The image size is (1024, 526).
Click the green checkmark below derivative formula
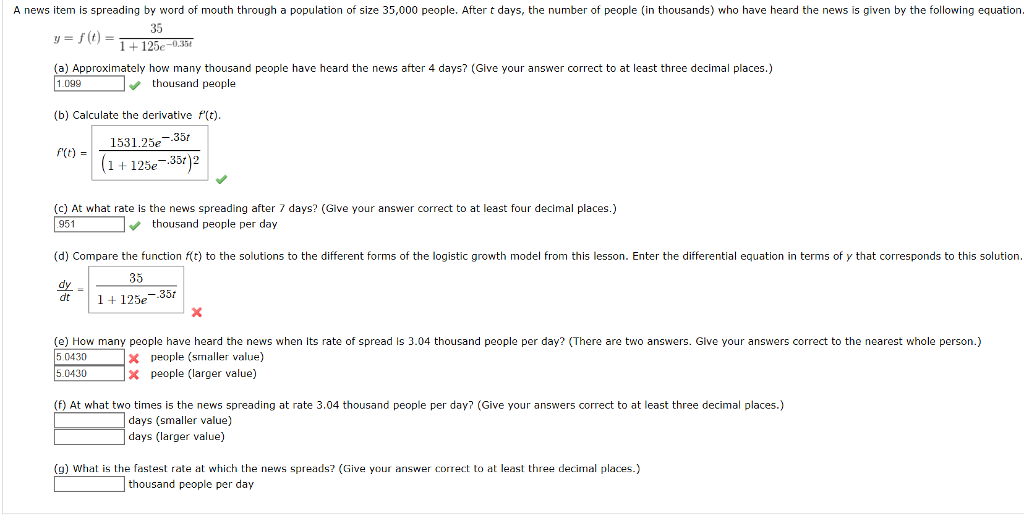222,179
